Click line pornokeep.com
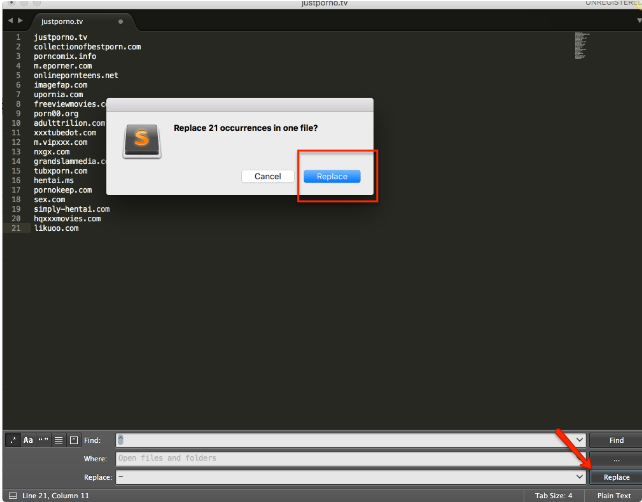 tap(63, 190)
